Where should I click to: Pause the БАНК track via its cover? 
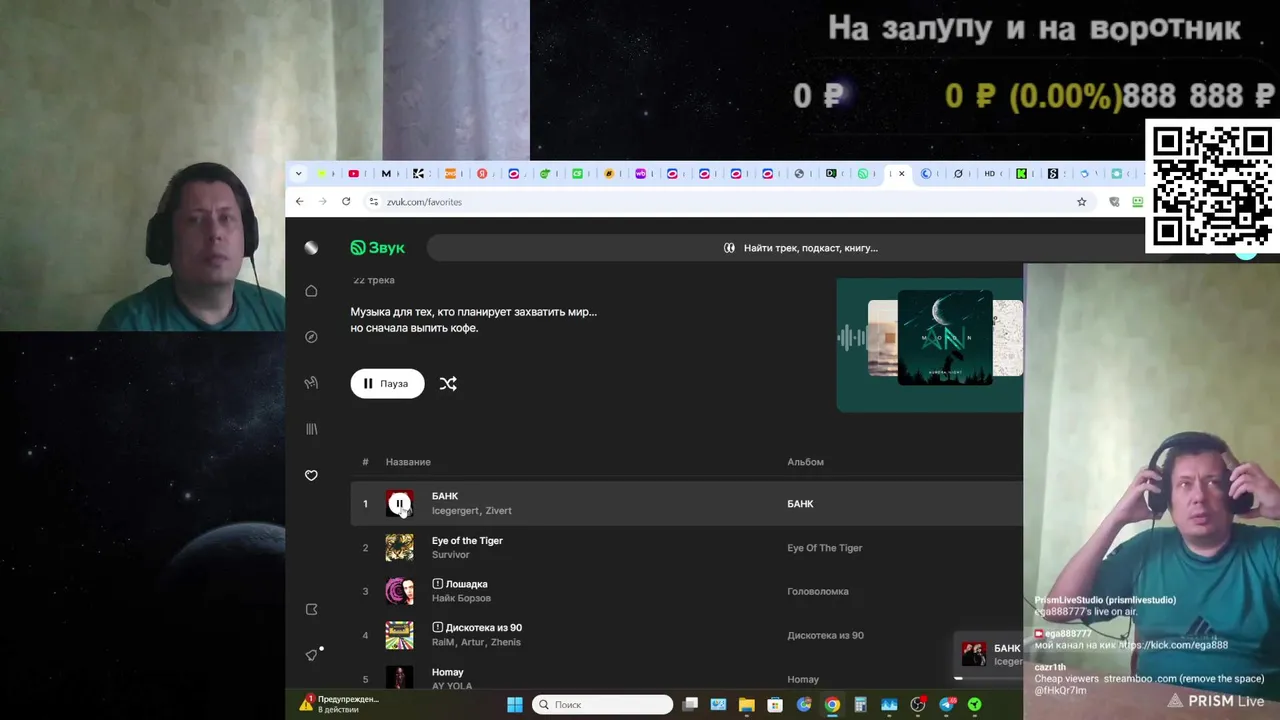399,504
